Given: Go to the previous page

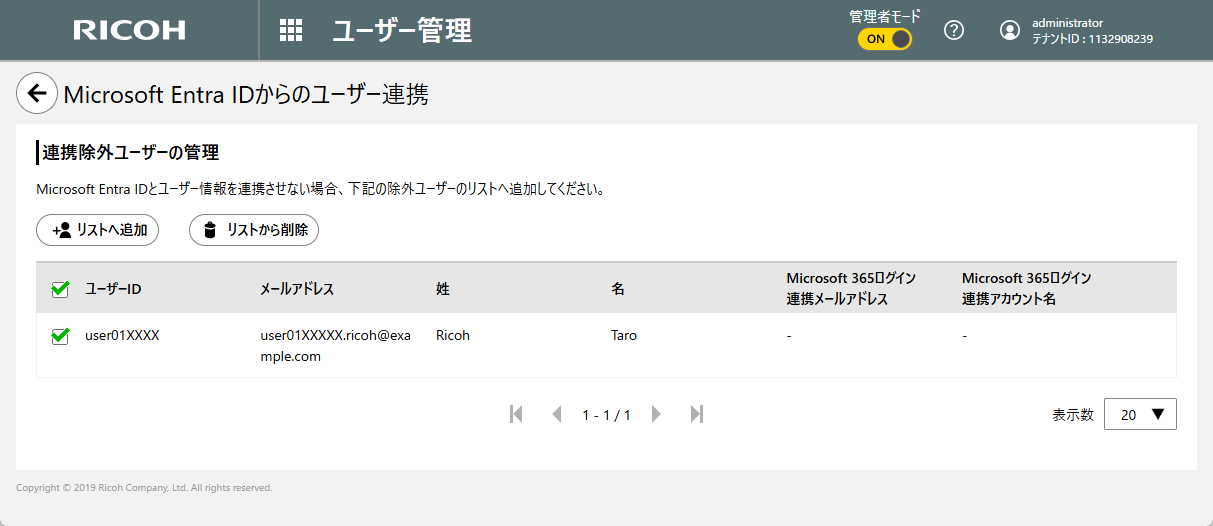Looking at the screenshot, I should (557, 414).
